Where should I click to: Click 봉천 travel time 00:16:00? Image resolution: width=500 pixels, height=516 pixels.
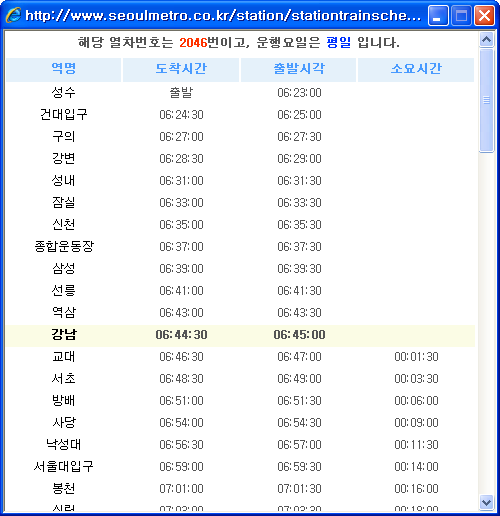(x=416, y=489)
